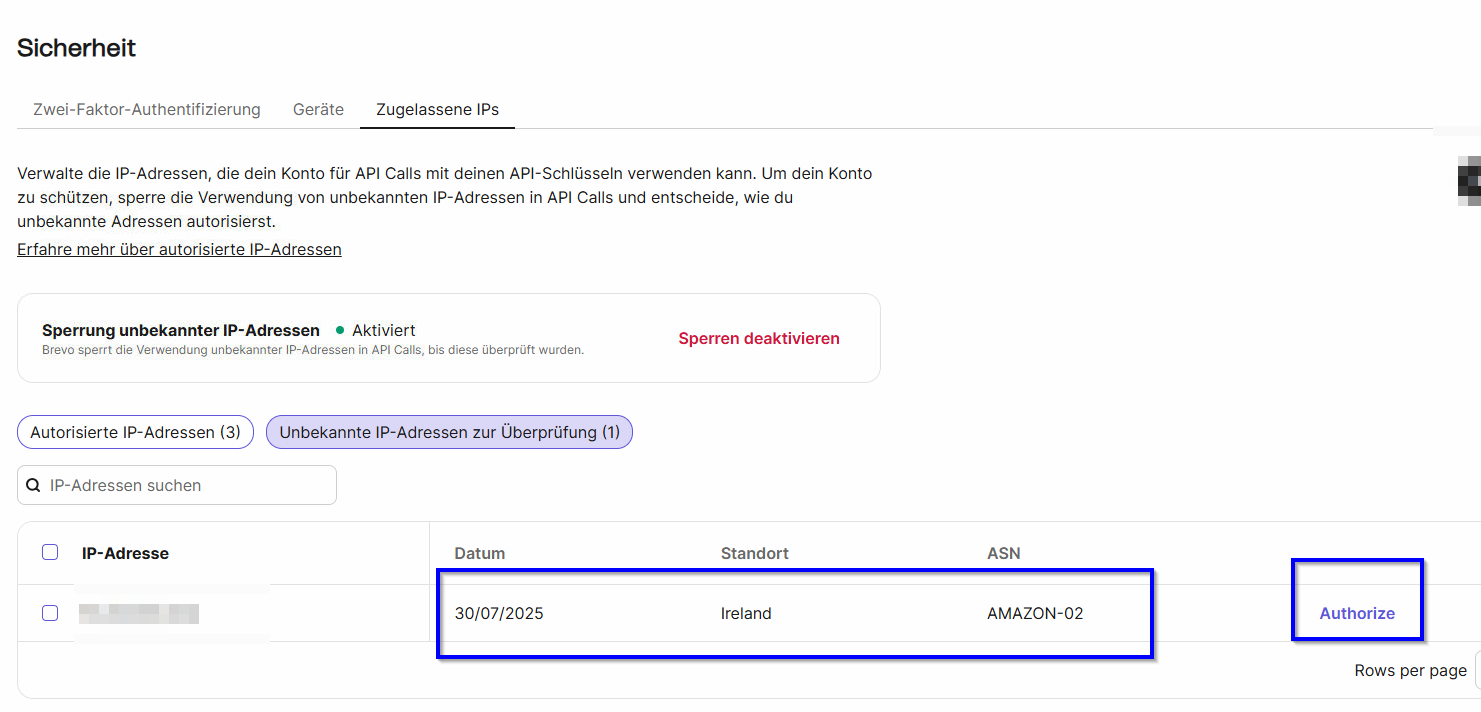Click the 30/07/2025 date cell

pyautogui.click(x=499, y=613)
